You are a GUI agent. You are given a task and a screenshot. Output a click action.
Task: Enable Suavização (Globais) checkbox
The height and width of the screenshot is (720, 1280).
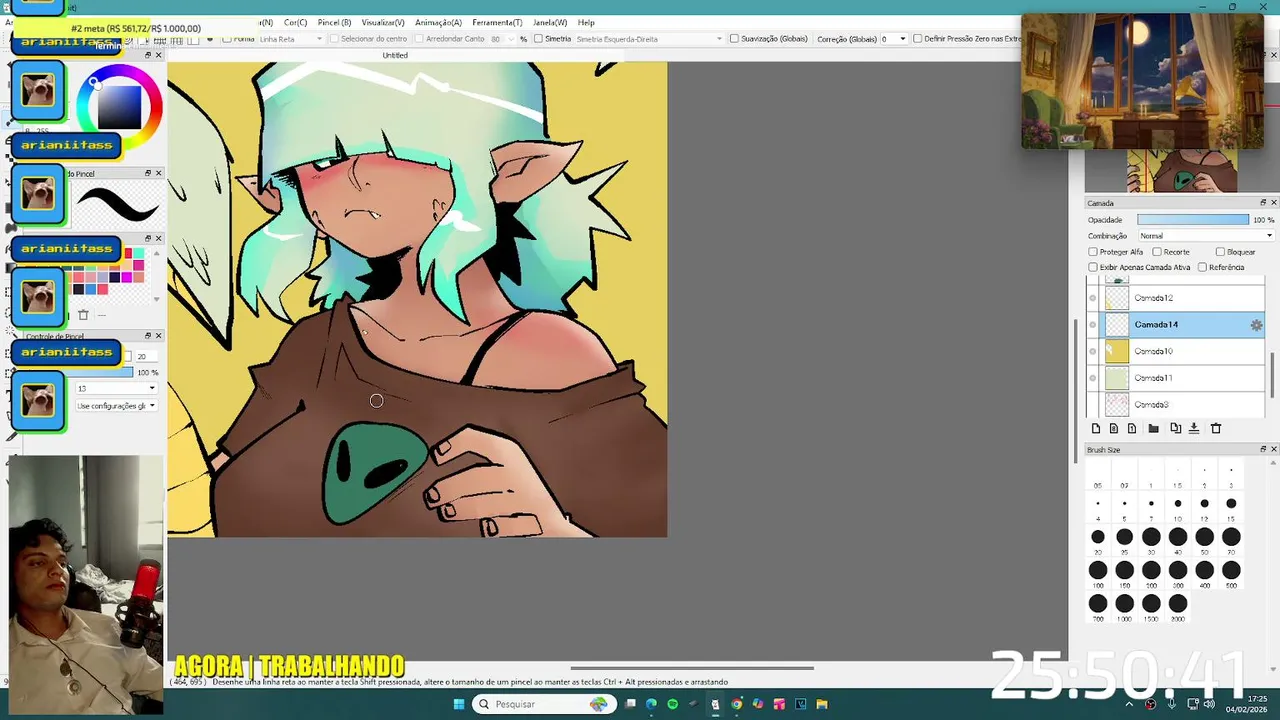(734, 39)
